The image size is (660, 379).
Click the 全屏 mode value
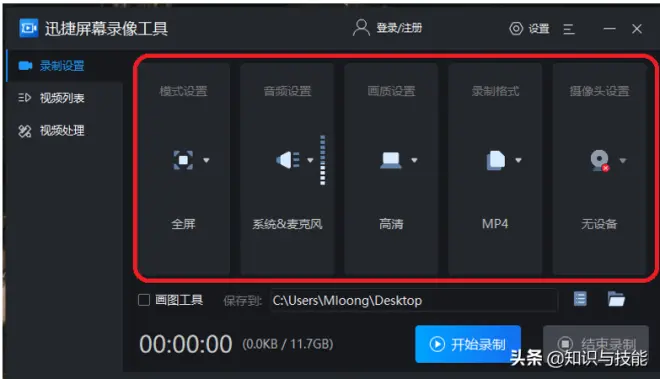tap(183, 224)
